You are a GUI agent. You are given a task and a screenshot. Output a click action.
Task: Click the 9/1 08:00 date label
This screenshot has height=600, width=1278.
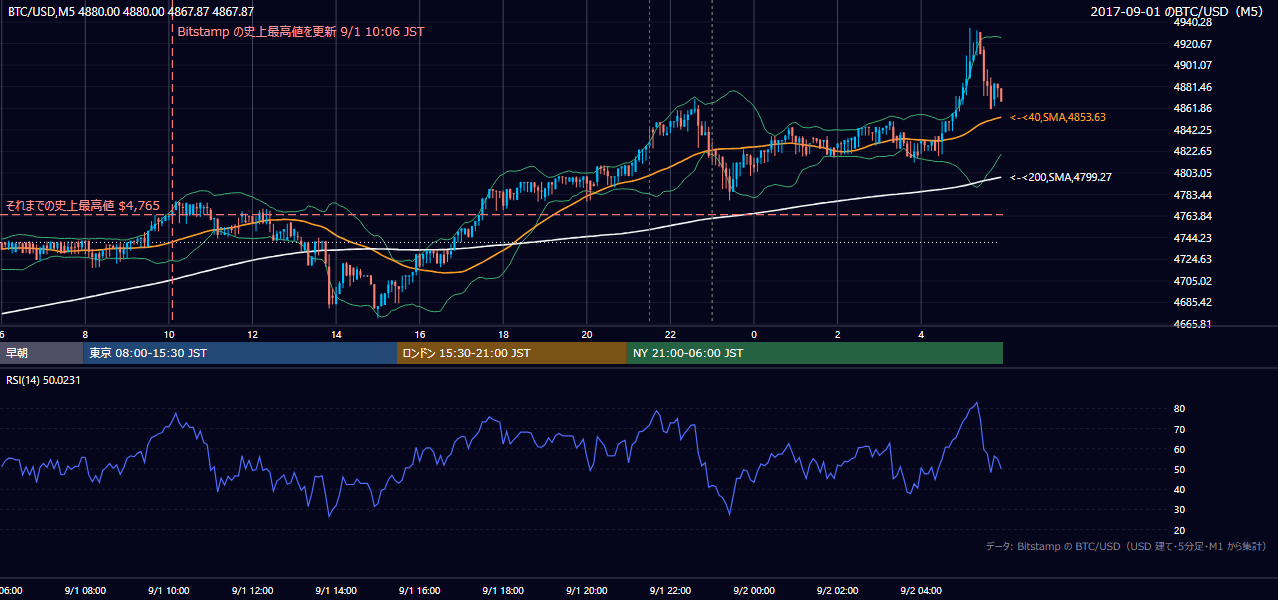(x=85, y=591)
